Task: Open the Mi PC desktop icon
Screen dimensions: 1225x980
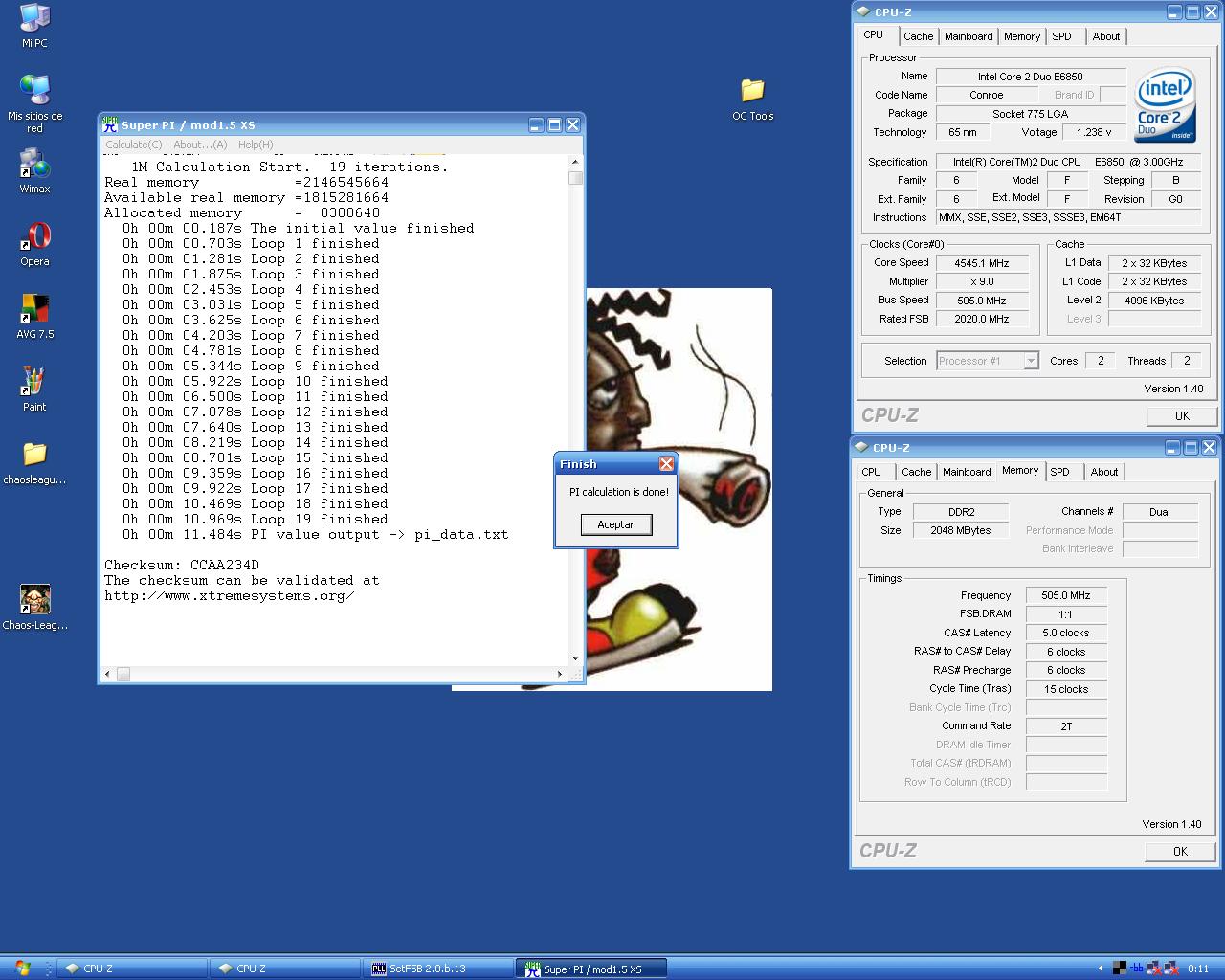Action: point(34,25)
